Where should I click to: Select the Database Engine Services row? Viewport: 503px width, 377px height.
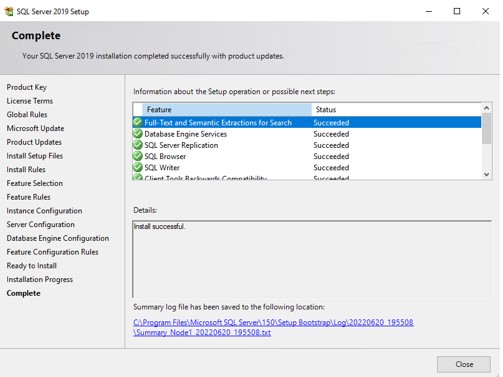coord(307,134)
